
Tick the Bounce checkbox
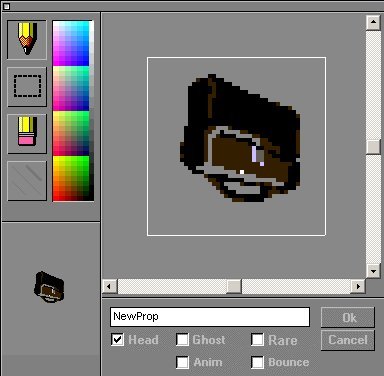257,362
